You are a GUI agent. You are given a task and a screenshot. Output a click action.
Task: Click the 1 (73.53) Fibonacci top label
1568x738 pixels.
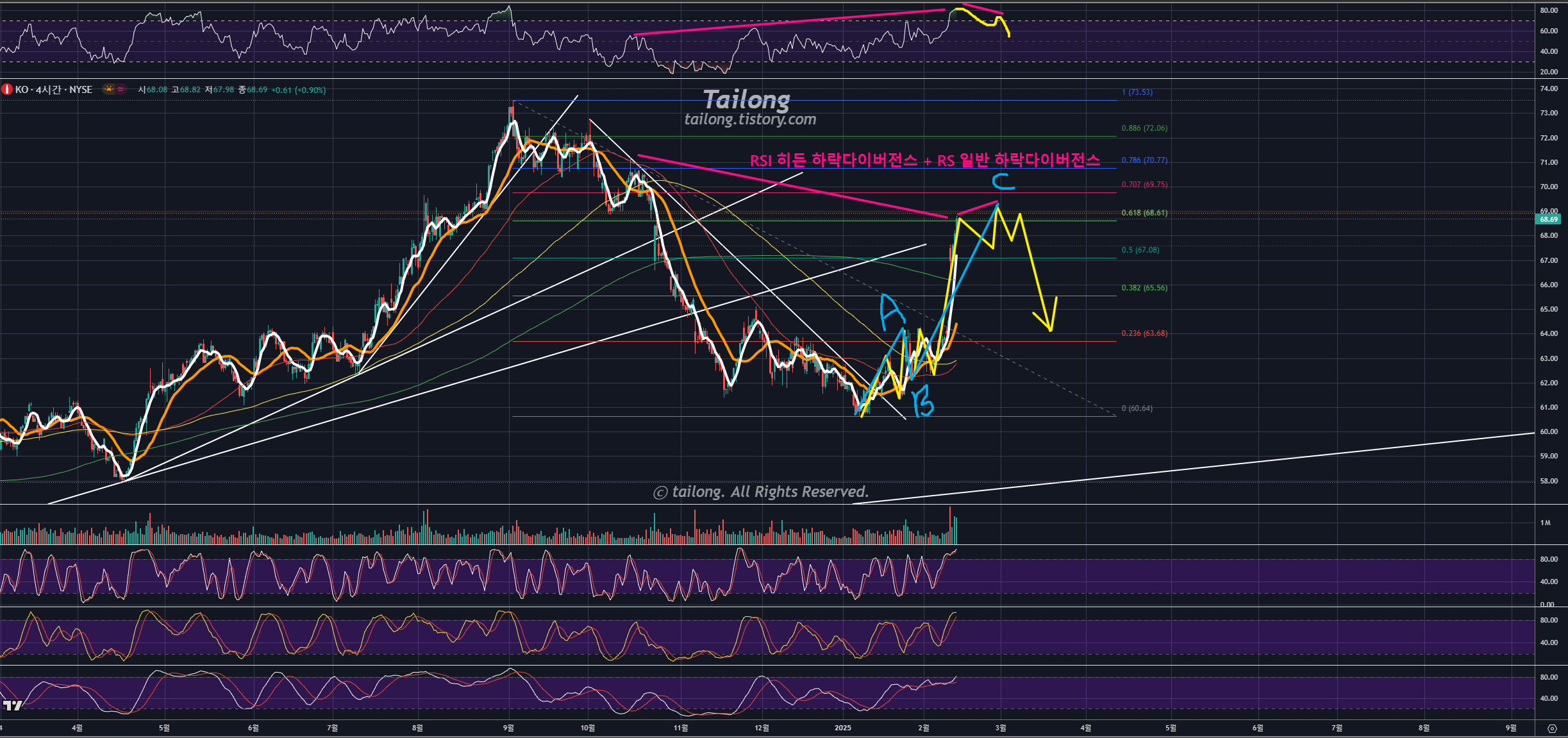pos(1137,92)
